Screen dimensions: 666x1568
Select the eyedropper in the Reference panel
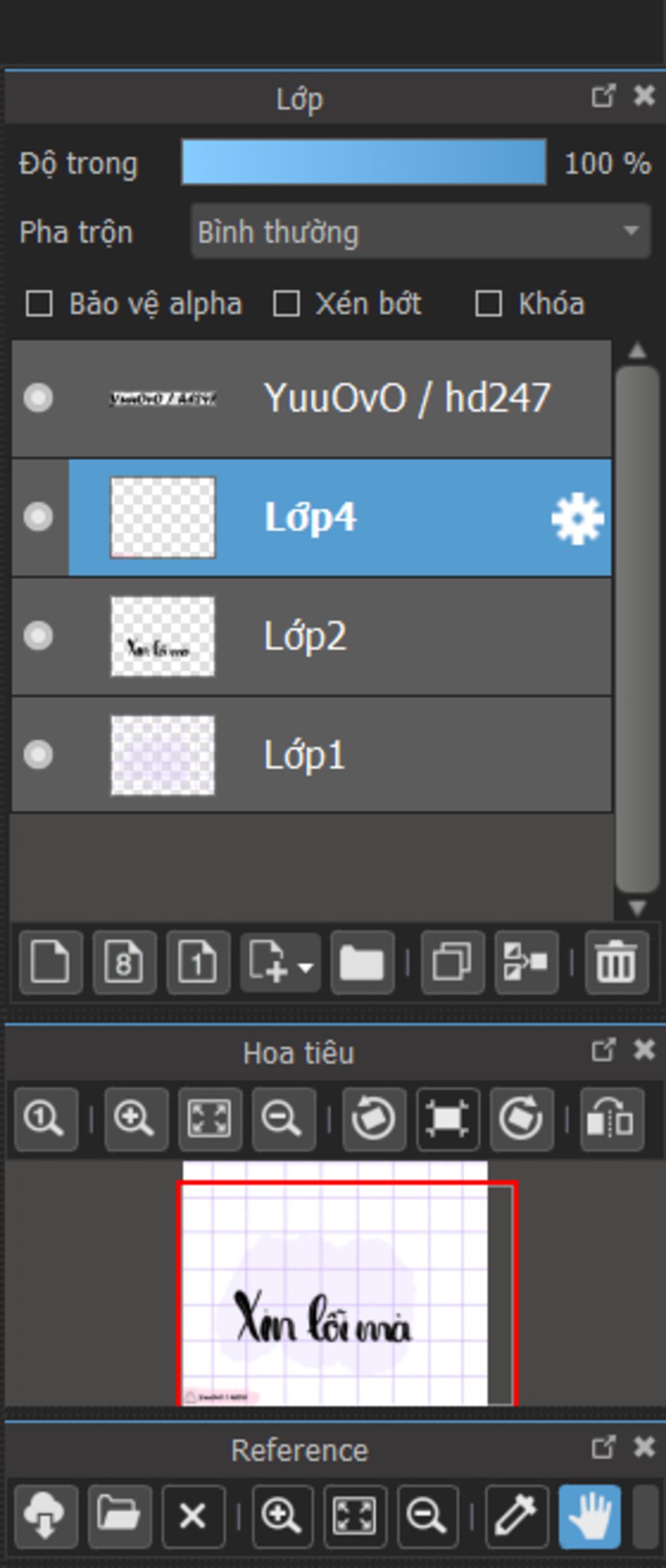pyautogui.click(x=516, y=1517)
